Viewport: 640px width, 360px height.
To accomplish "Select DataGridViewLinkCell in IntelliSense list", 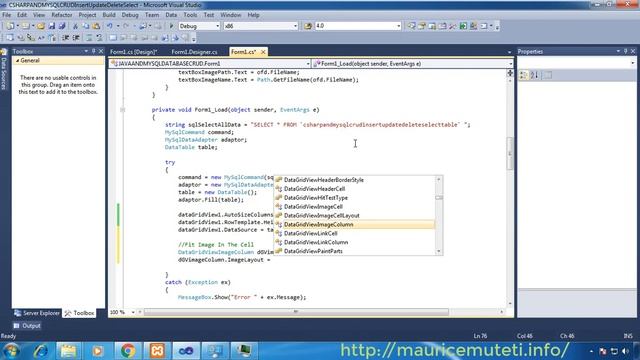I will pos(354,233).
